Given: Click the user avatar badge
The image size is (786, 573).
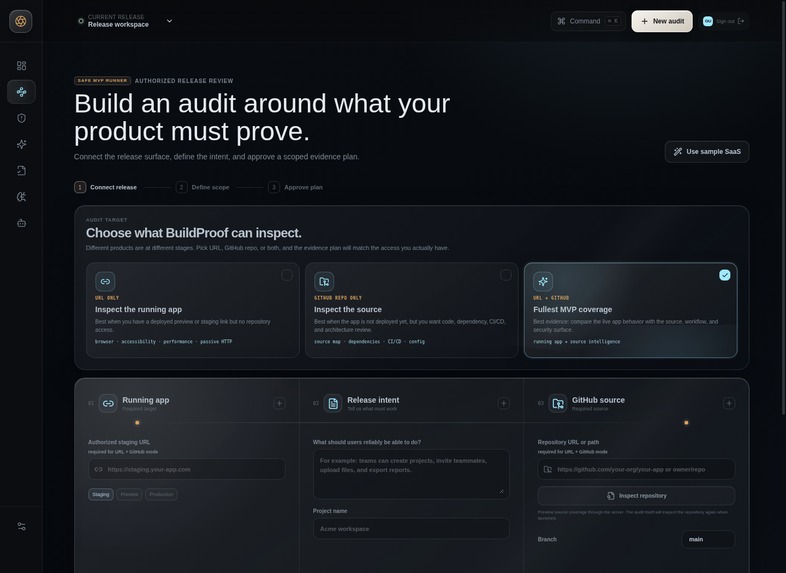Looking at the screenshot, I should click(x=707, y=21).
